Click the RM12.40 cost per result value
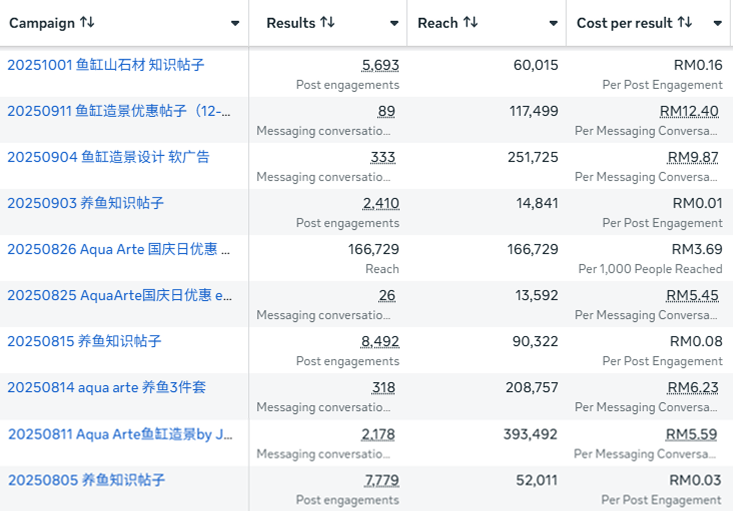This screenshot has height=511, width=733. pos(689,111)
